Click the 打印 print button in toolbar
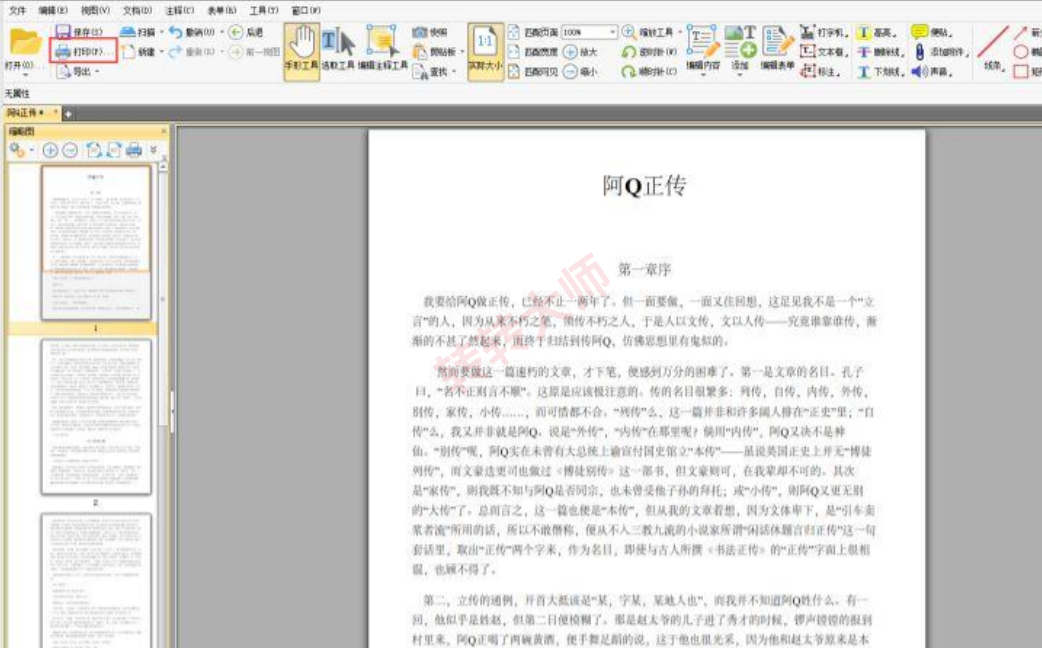The width and height of the screenshot is (1042, 648). pos(84,51)
